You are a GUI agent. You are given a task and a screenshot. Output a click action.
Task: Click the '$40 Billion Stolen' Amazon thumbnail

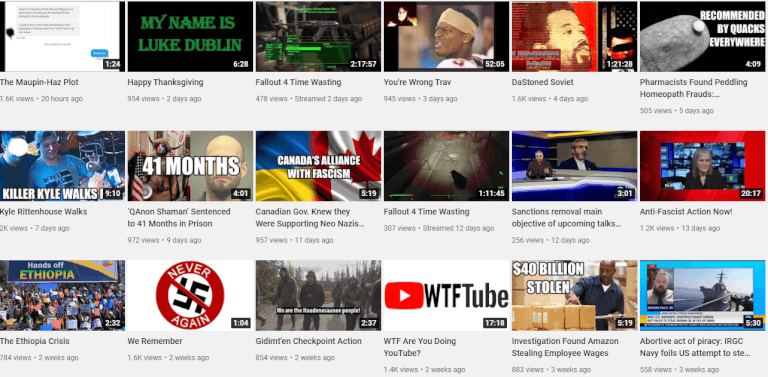coord(574,295)
